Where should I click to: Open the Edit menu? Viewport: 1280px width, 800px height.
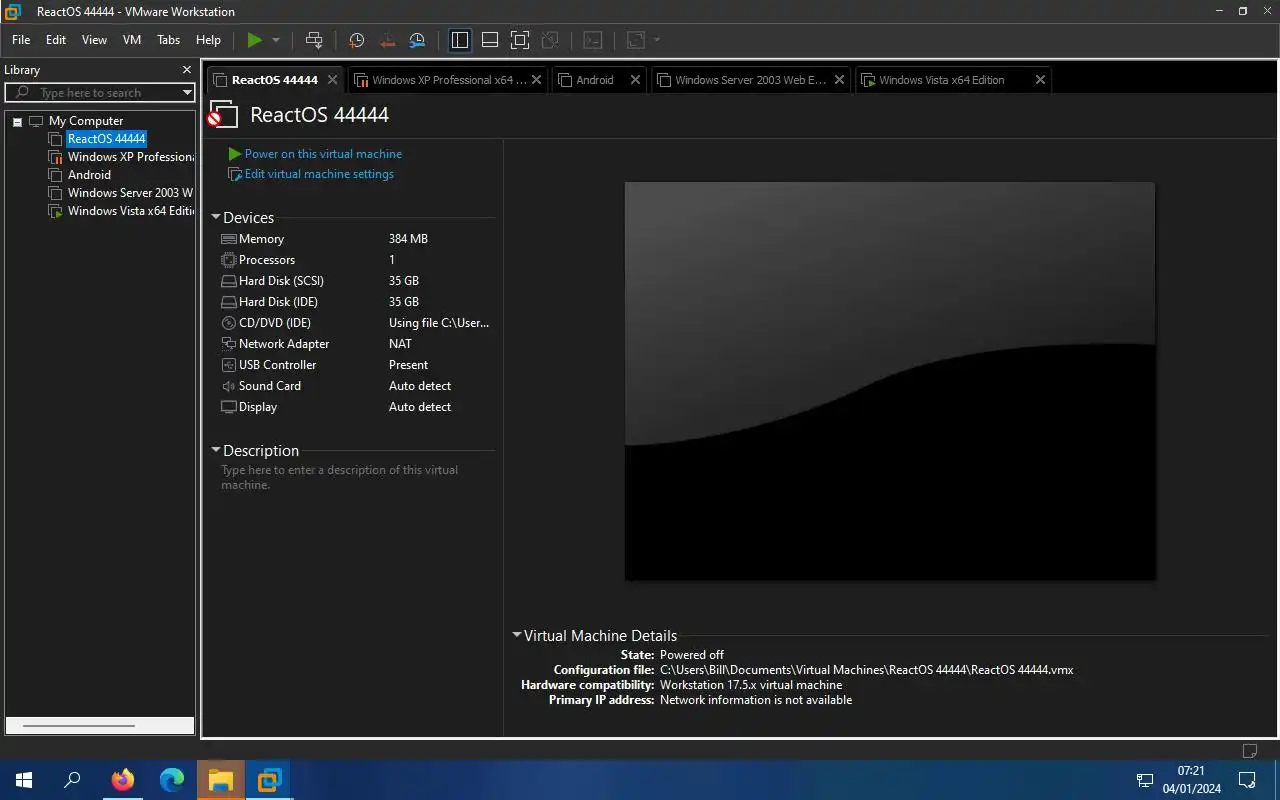pyautogui.click(x=56, y=40)
